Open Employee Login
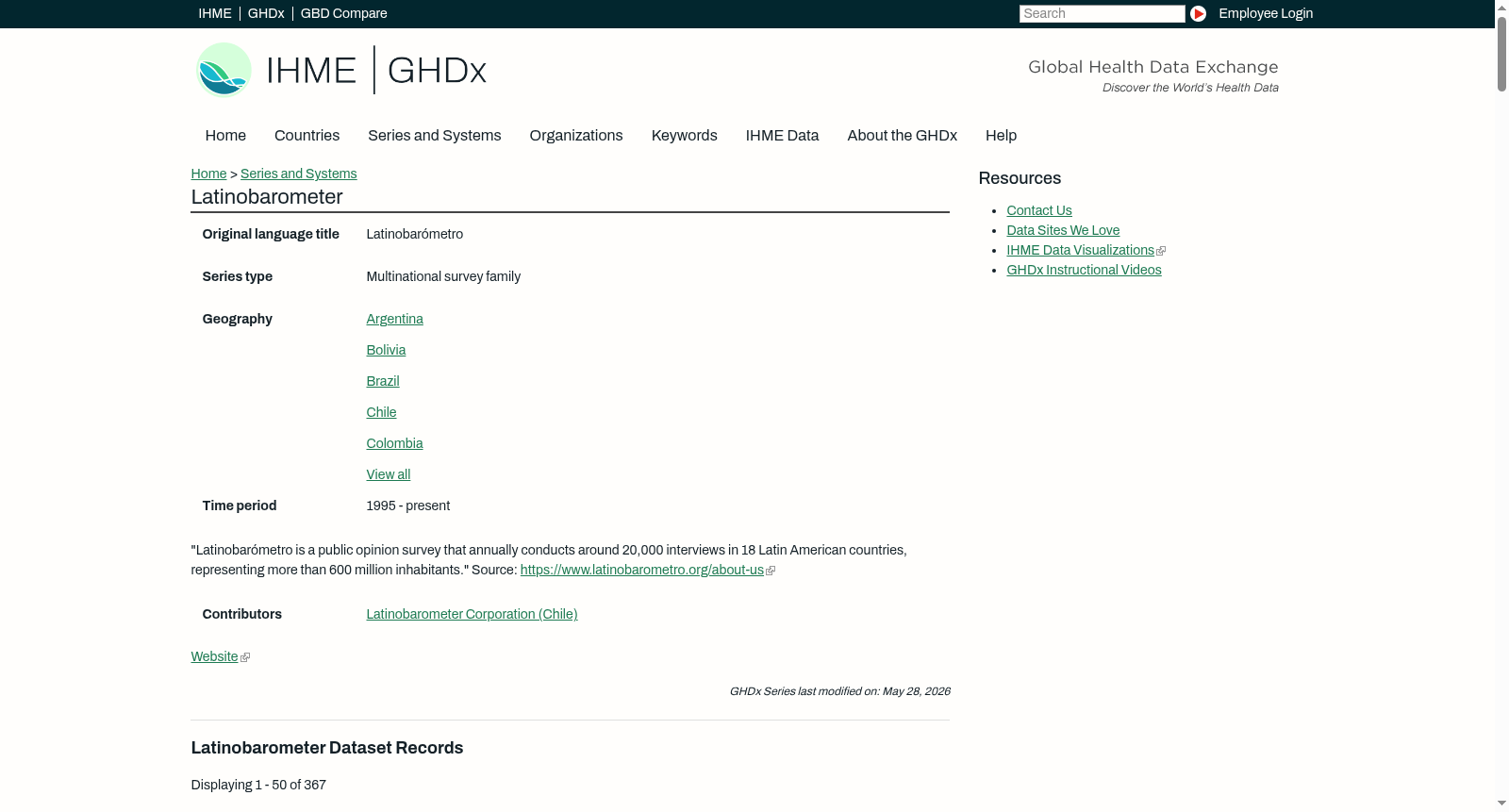Viewport: 1509px width, 812px height. 1266,13
